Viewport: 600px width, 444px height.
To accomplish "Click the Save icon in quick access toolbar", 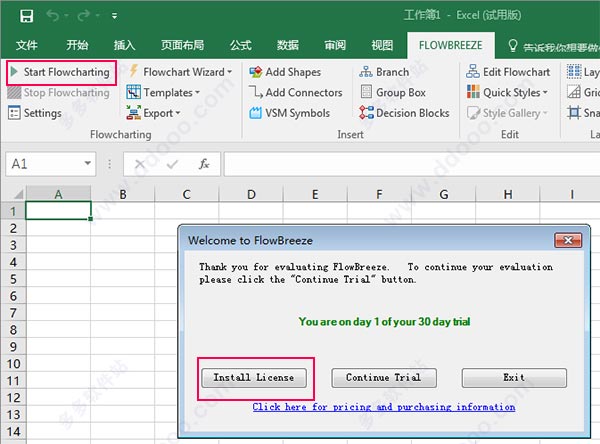I will [26, 16].
